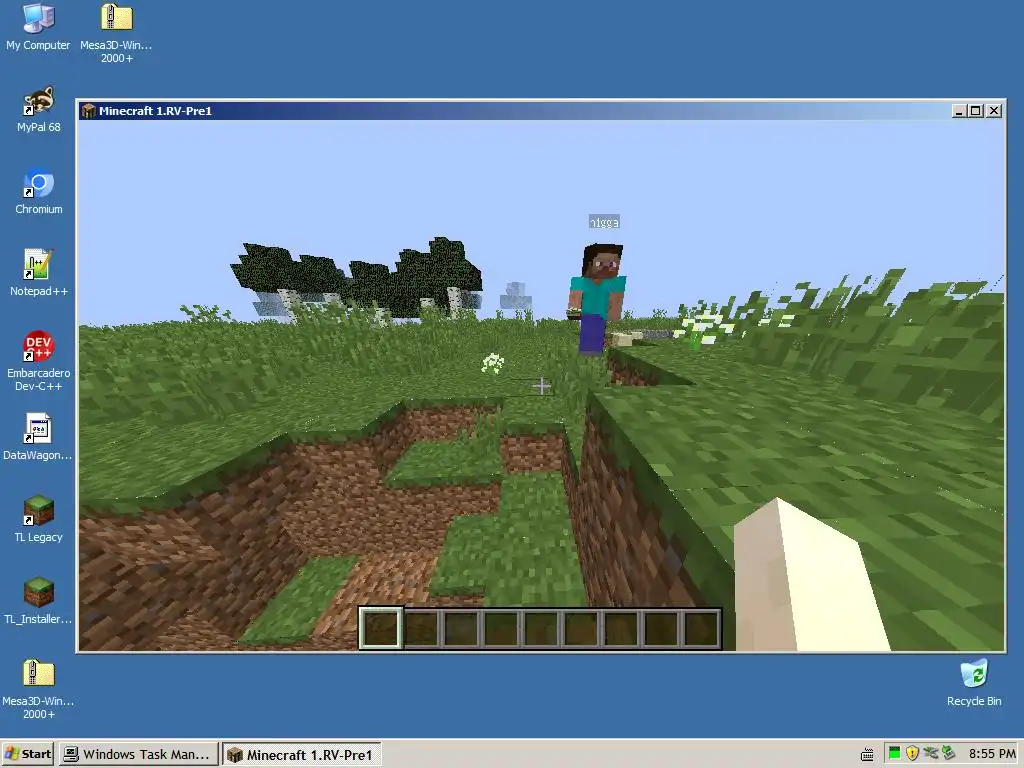Select the Mesa3D-Win 2000+ archive at bottom-left

point(38,689)
